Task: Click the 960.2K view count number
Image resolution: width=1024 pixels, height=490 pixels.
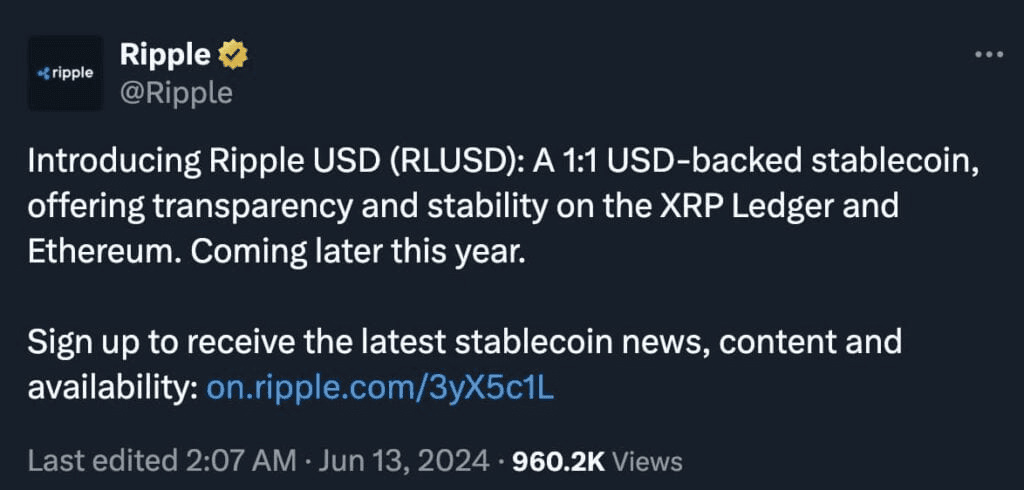Action: (x=555, y=461)
